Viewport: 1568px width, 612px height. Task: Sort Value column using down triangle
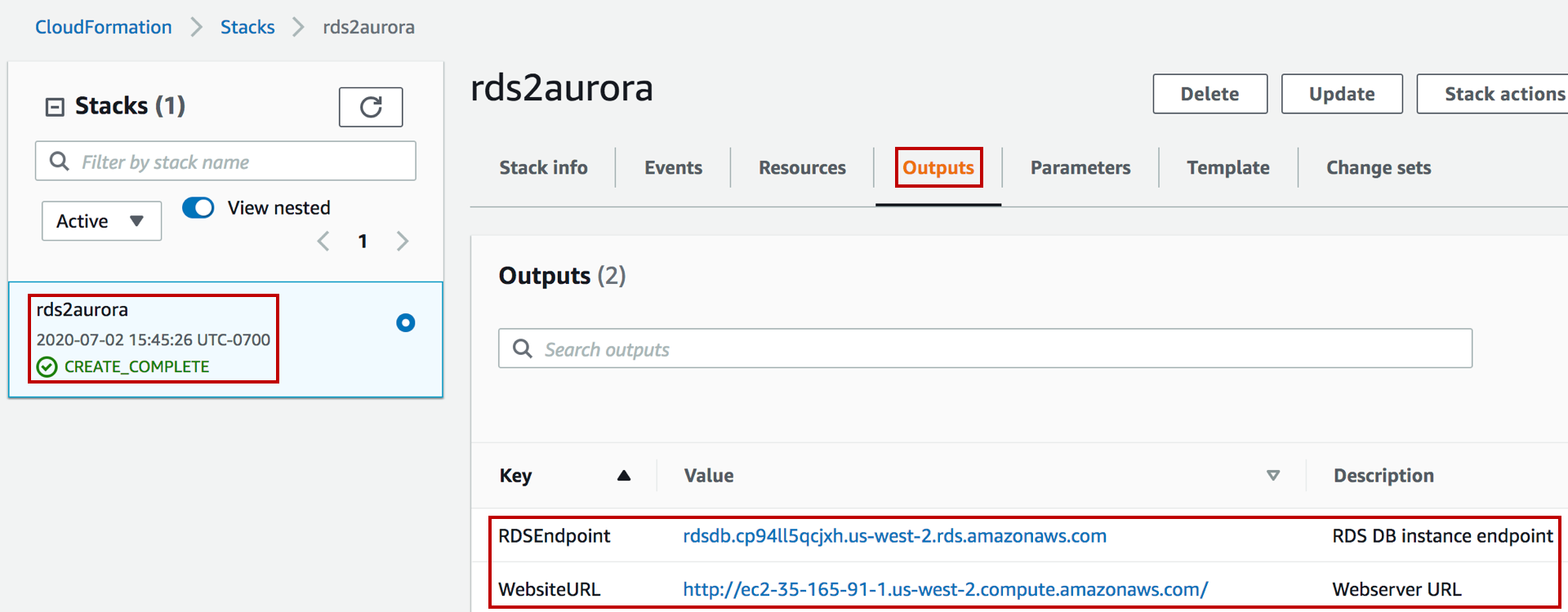click(x=1272, y=476)
